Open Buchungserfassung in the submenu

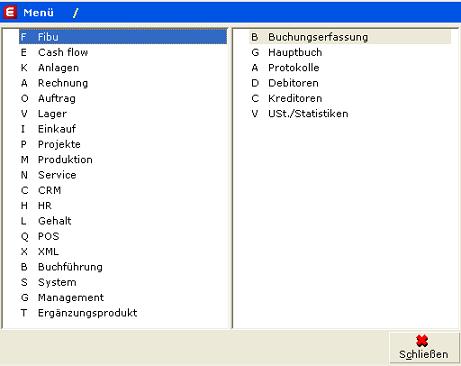point(350,37)
